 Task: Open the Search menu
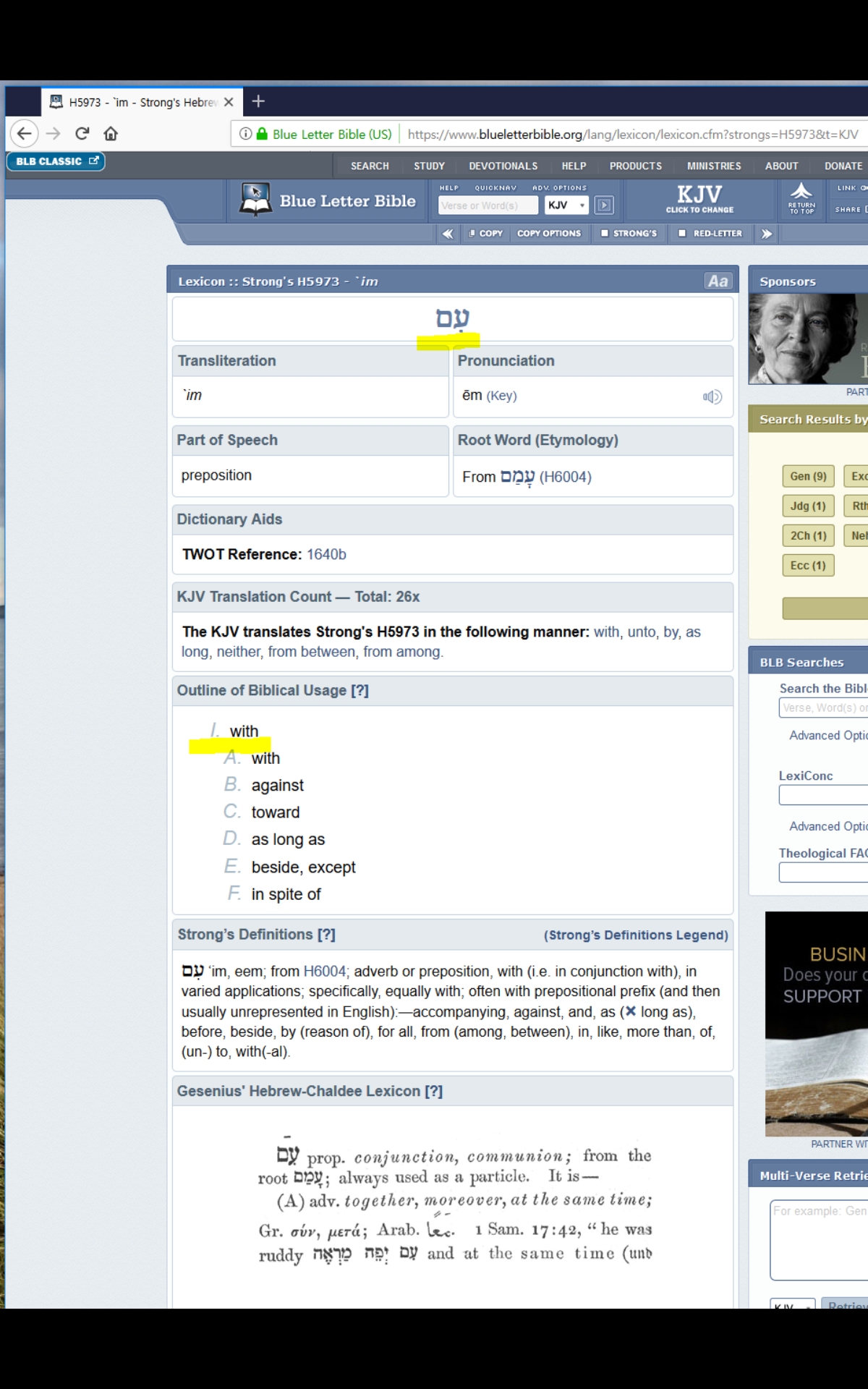370,166
